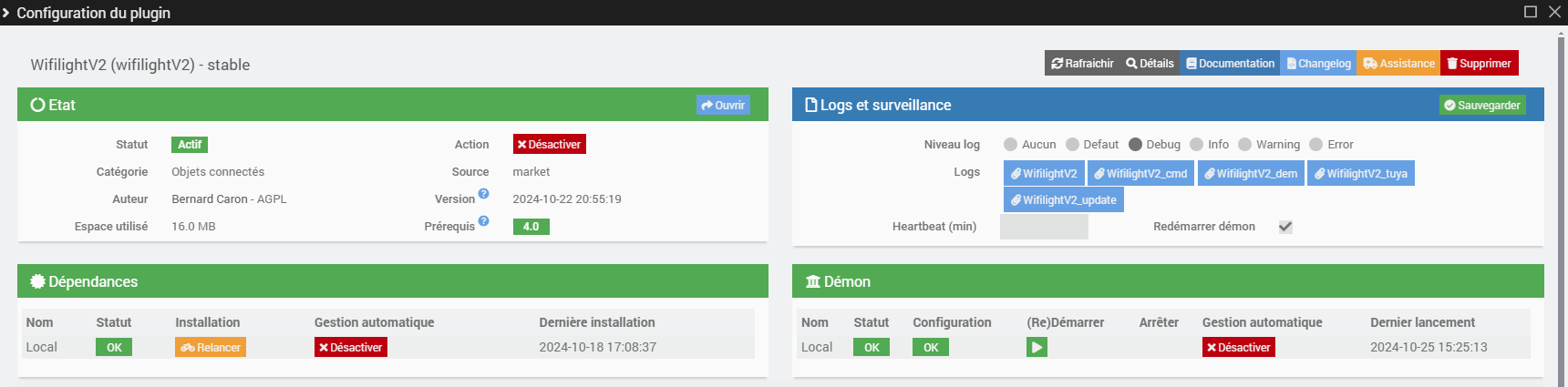Click Sauvegarder to save log settings
Screen dimensions: 1568x387
coord(1482,106)
